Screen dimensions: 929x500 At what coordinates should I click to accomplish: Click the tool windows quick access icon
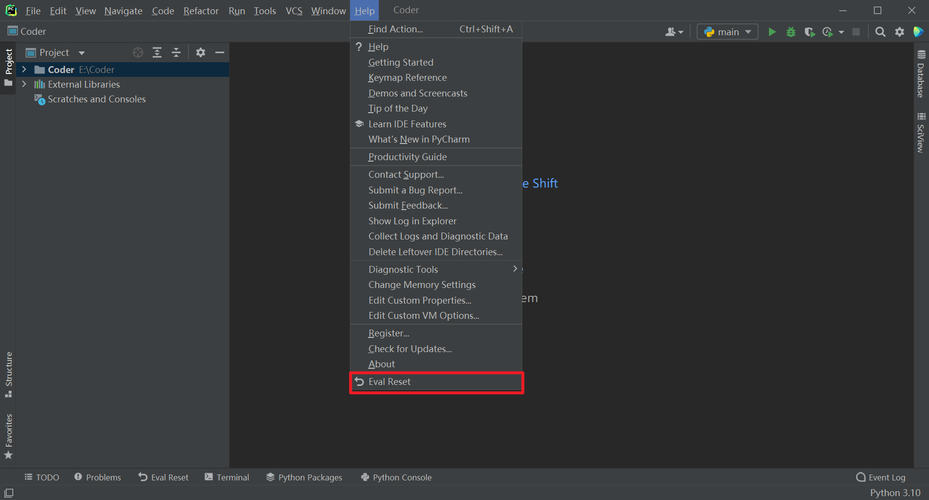tap(8, 493)
